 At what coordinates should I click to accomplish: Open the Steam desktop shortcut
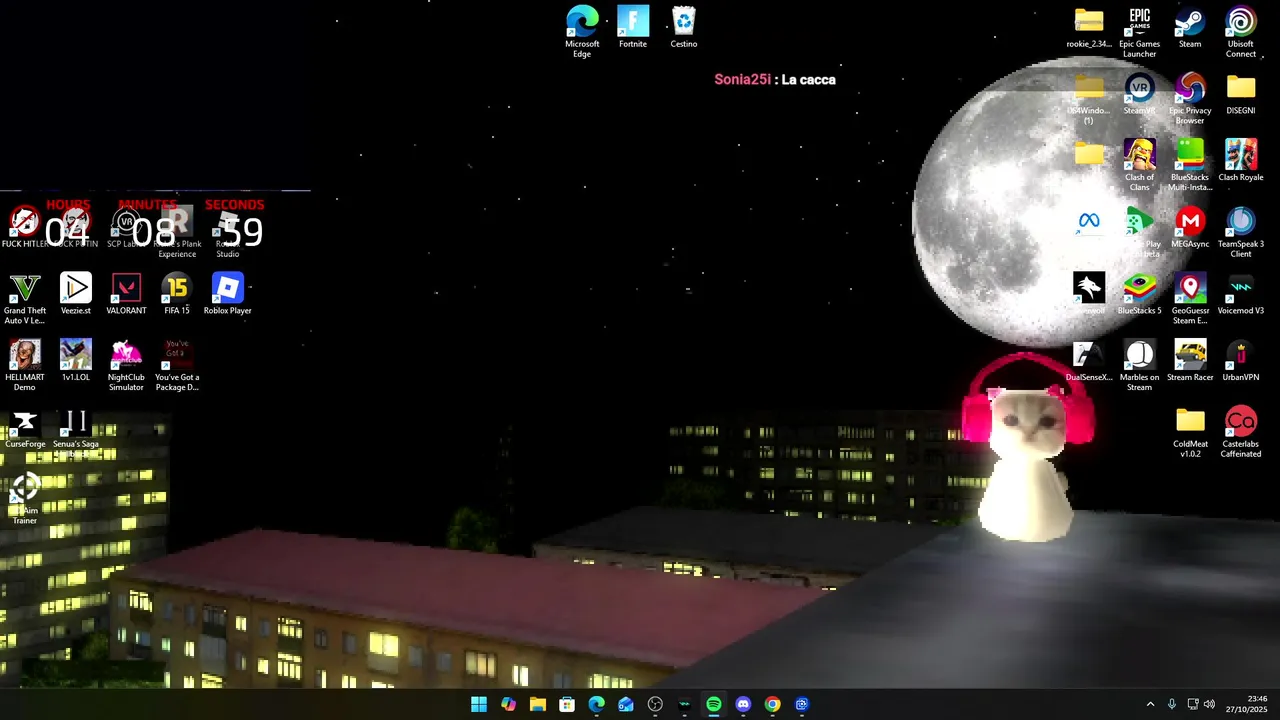tap(1190, 27)
